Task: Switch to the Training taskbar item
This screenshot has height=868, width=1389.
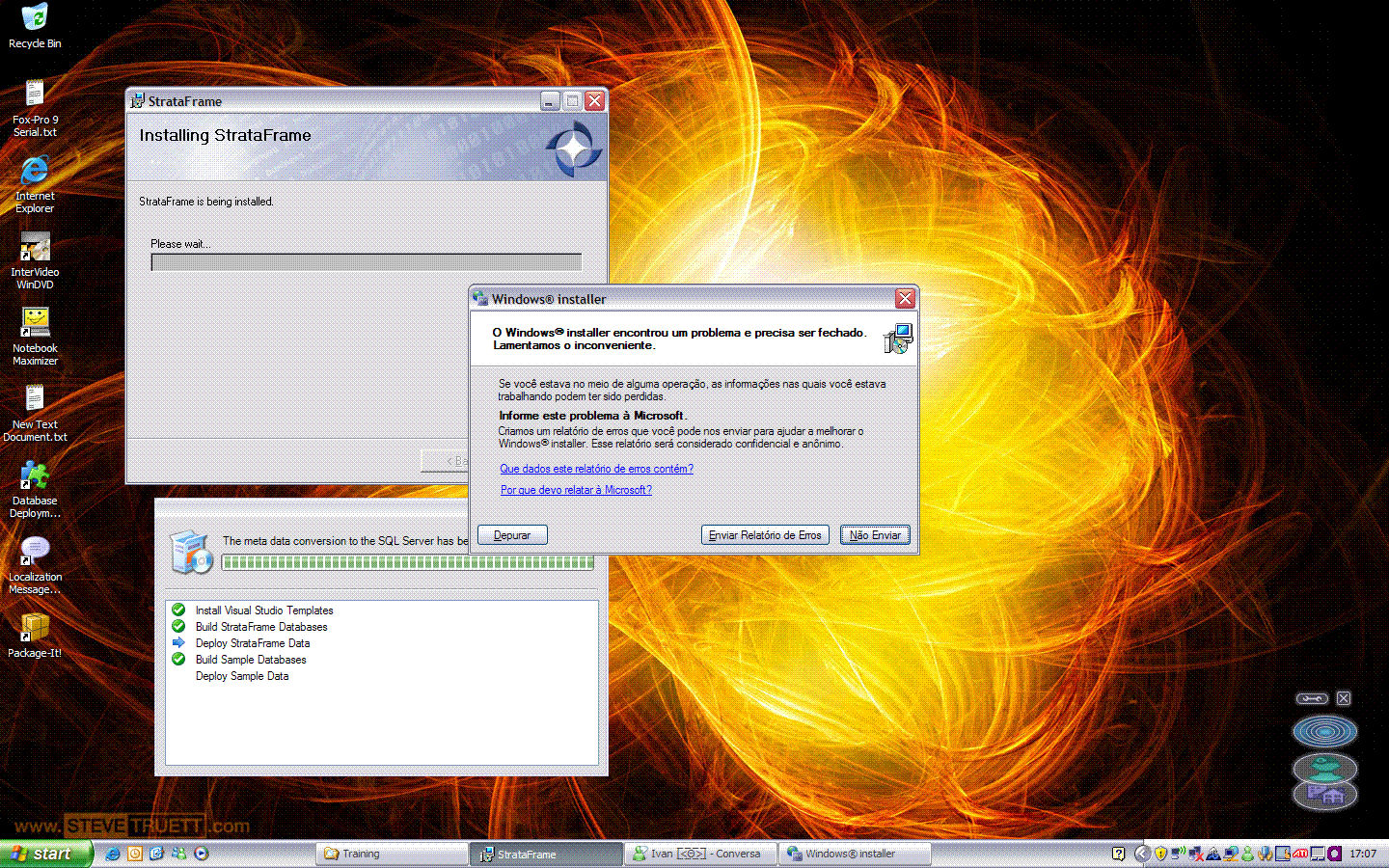Action: click(x=391, y=854)
